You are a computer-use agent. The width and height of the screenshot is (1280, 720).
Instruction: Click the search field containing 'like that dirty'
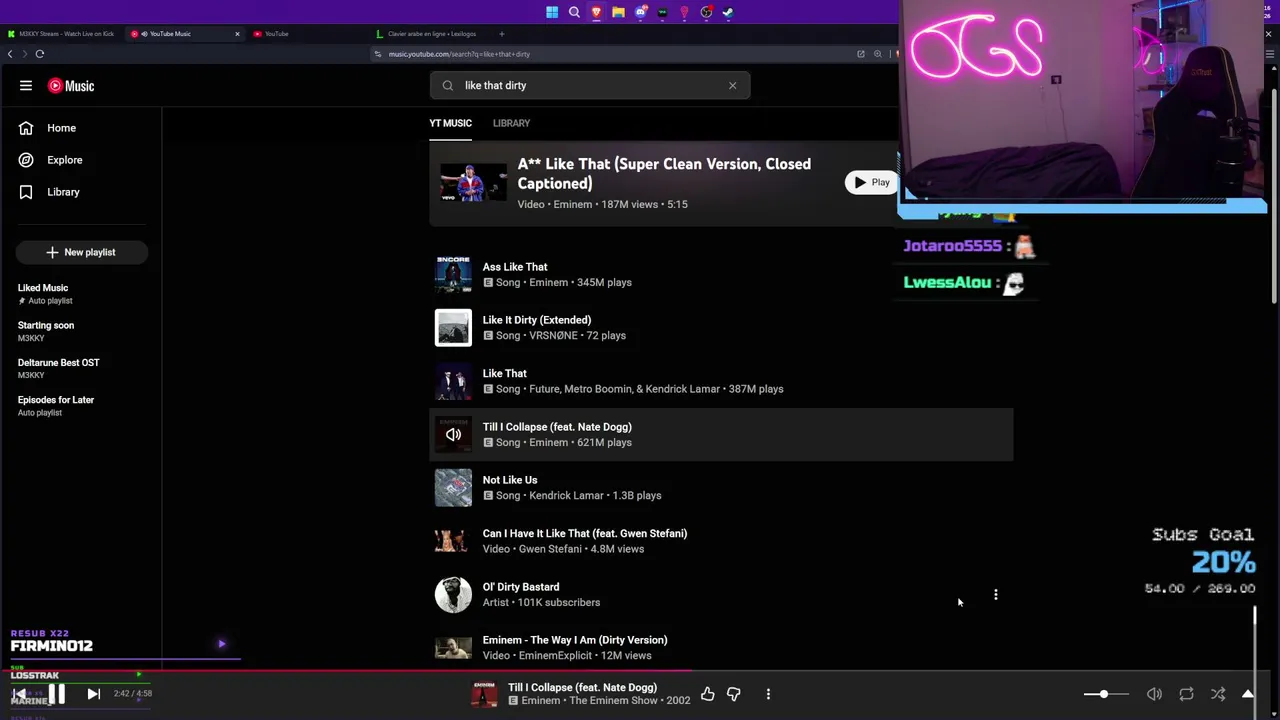pyautogui.click(x=590, y=86)
